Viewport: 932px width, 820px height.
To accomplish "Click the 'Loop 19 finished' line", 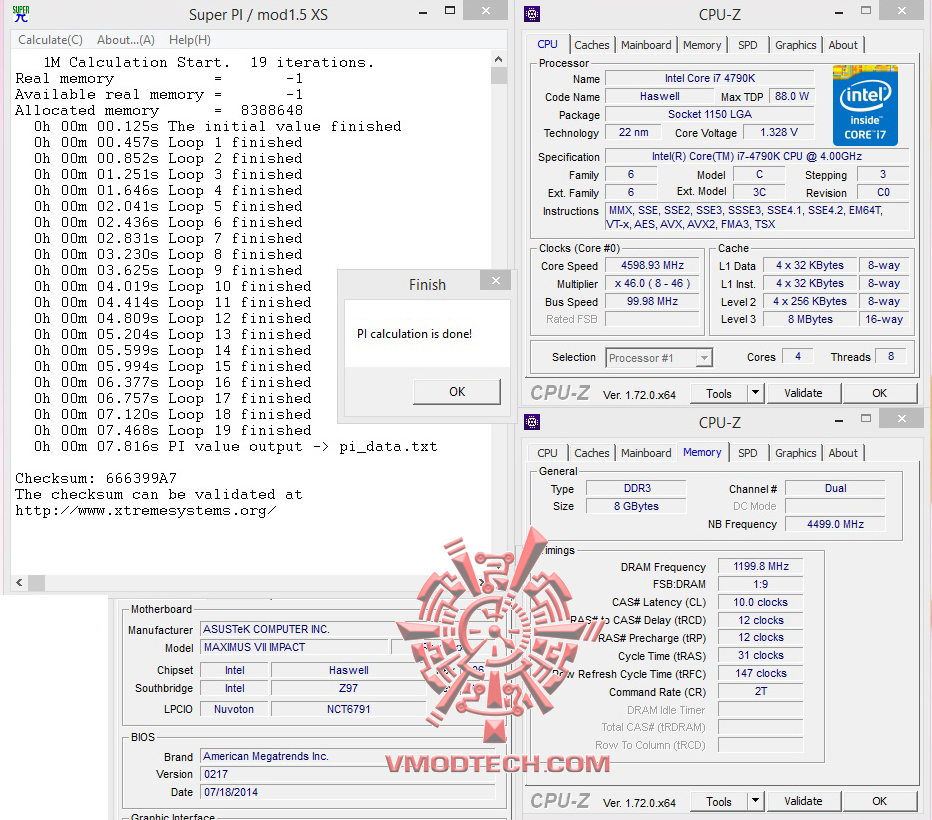I will (173, 430).
